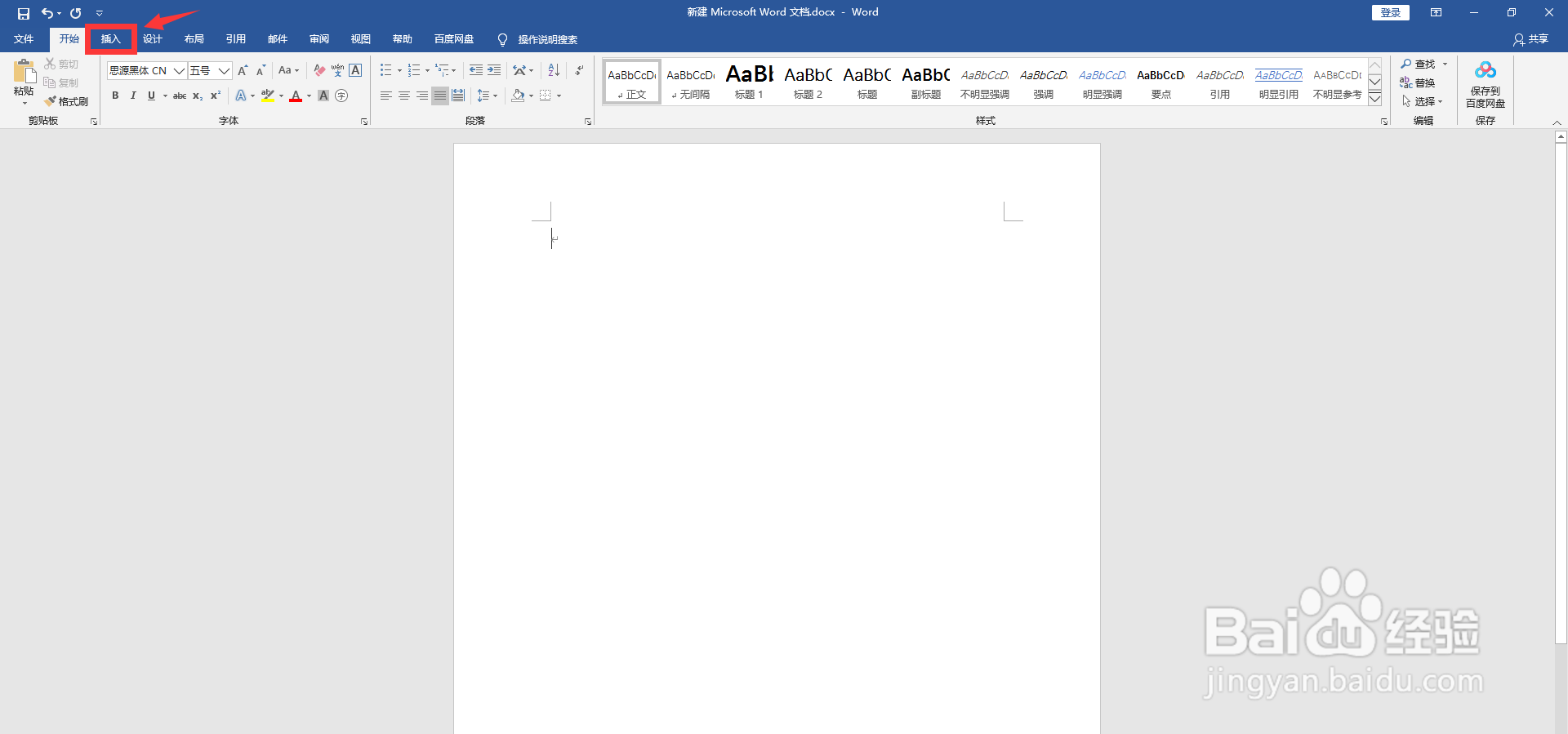
Task: Collapse the ribbon with the chevron
Action: pos(1557,122)
